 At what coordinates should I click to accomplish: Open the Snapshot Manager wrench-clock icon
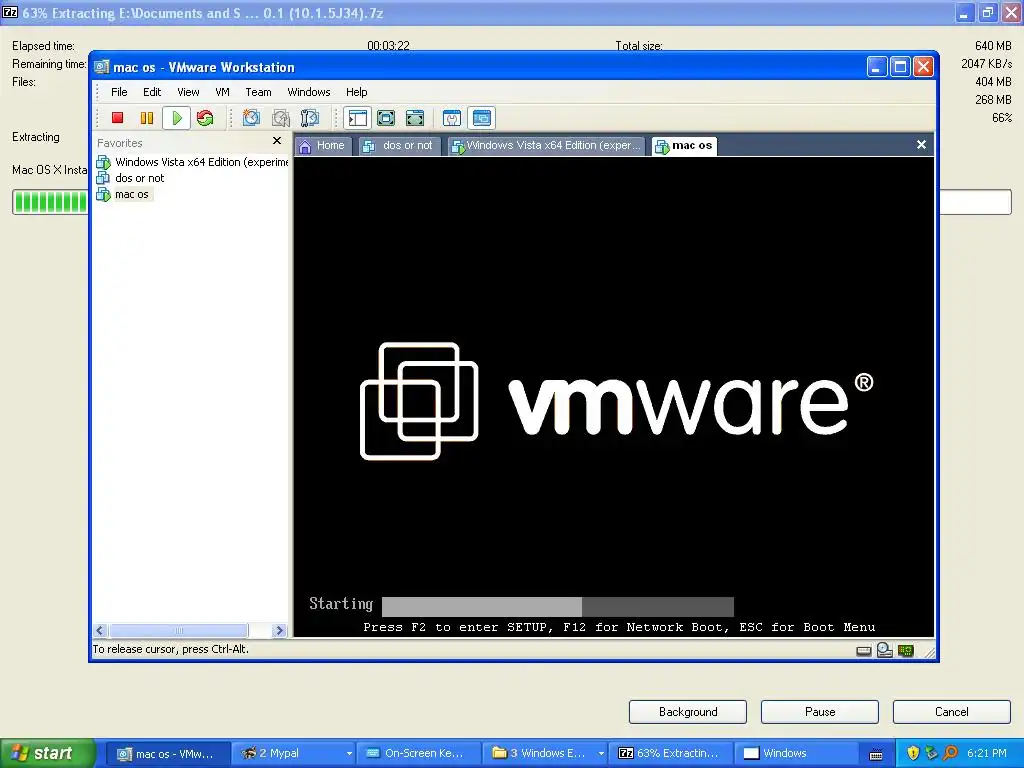(310, 118)
